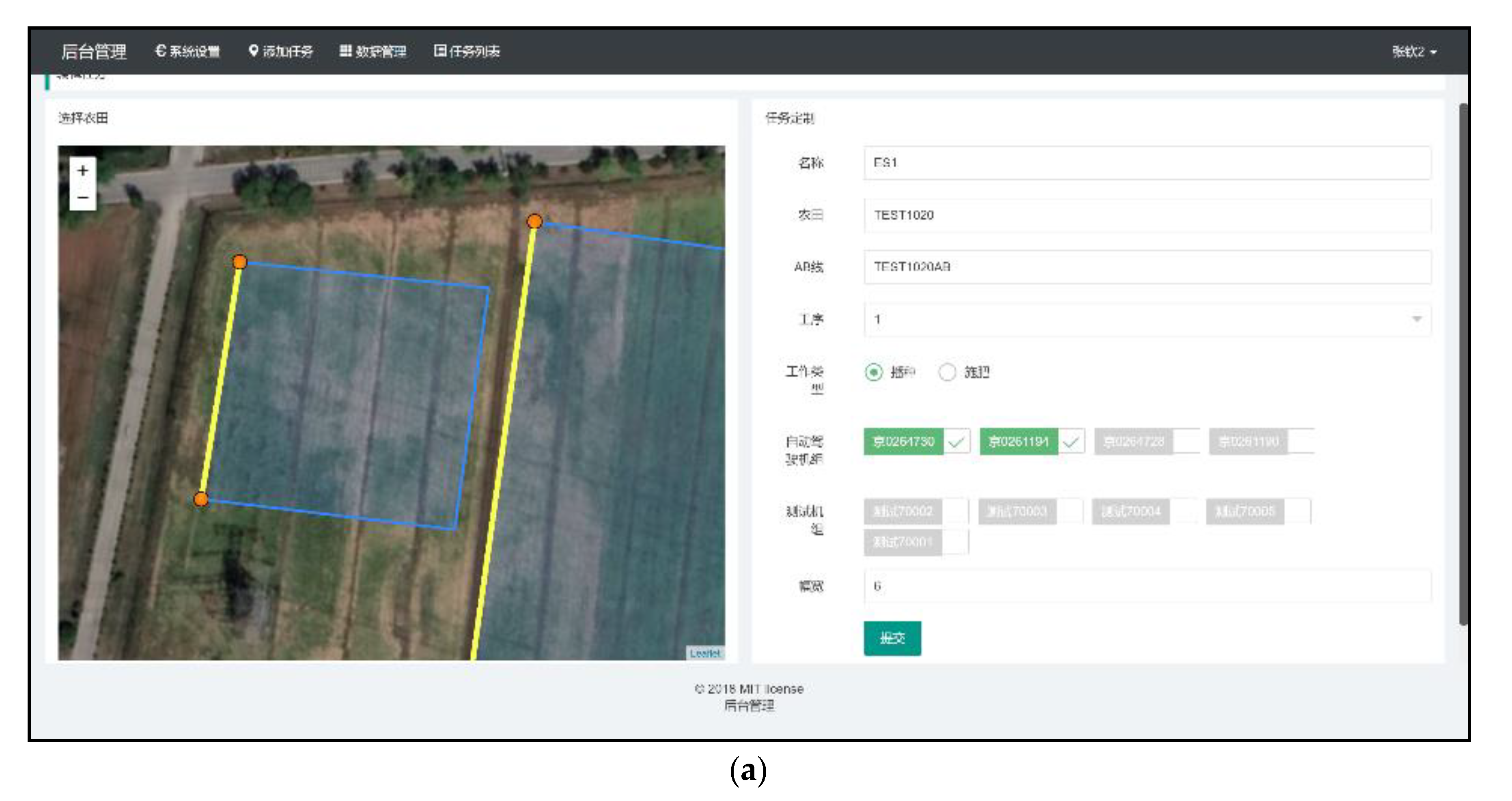Click the map zoom in plus button
The height and width of the screenshot is (801, 1512).
(83, 171)
